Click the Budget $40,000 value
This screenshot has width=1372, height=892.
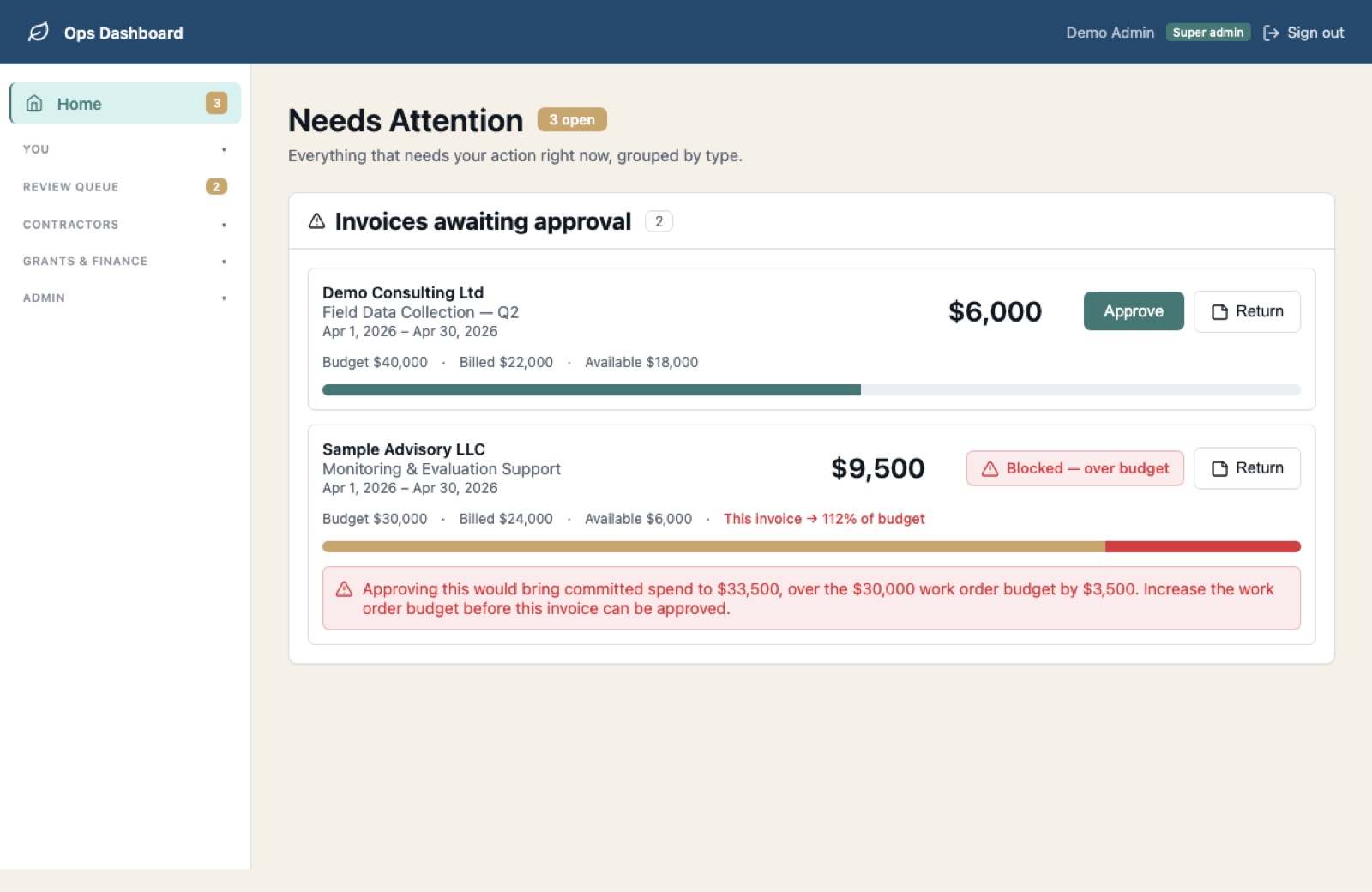click(375, 362)
